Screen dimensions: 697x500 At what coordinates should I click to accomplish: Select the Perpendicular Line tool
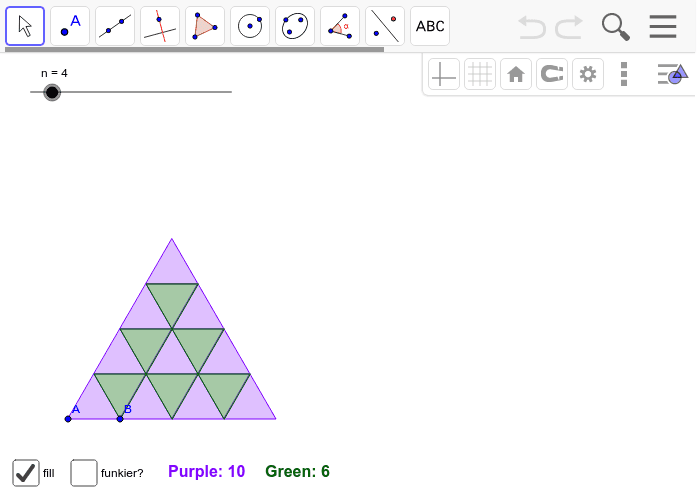(160, 26)
